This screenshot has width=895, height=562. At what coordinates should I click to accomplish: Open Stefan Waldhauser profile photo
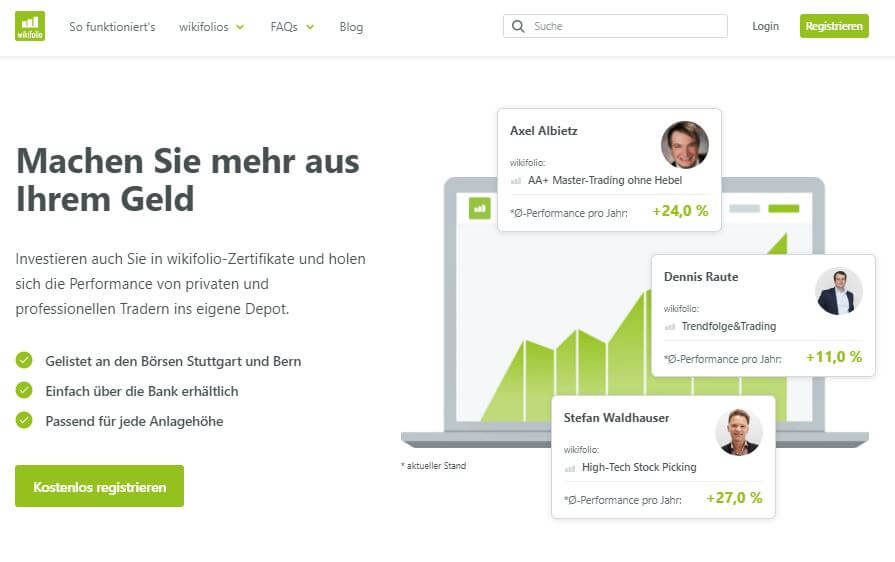point(739,432)
